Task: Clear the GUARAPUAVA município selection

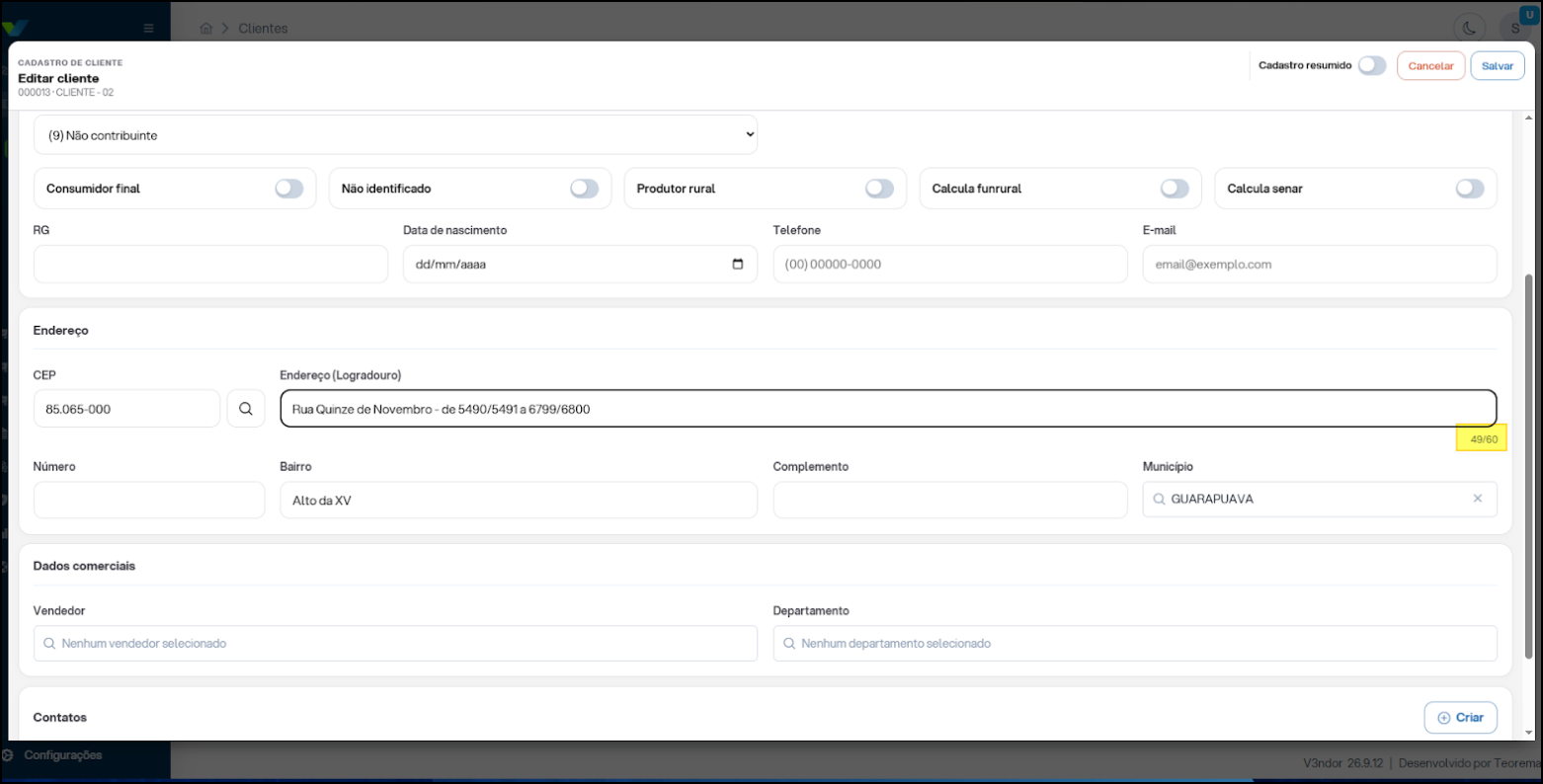Action: [1478, 499]
